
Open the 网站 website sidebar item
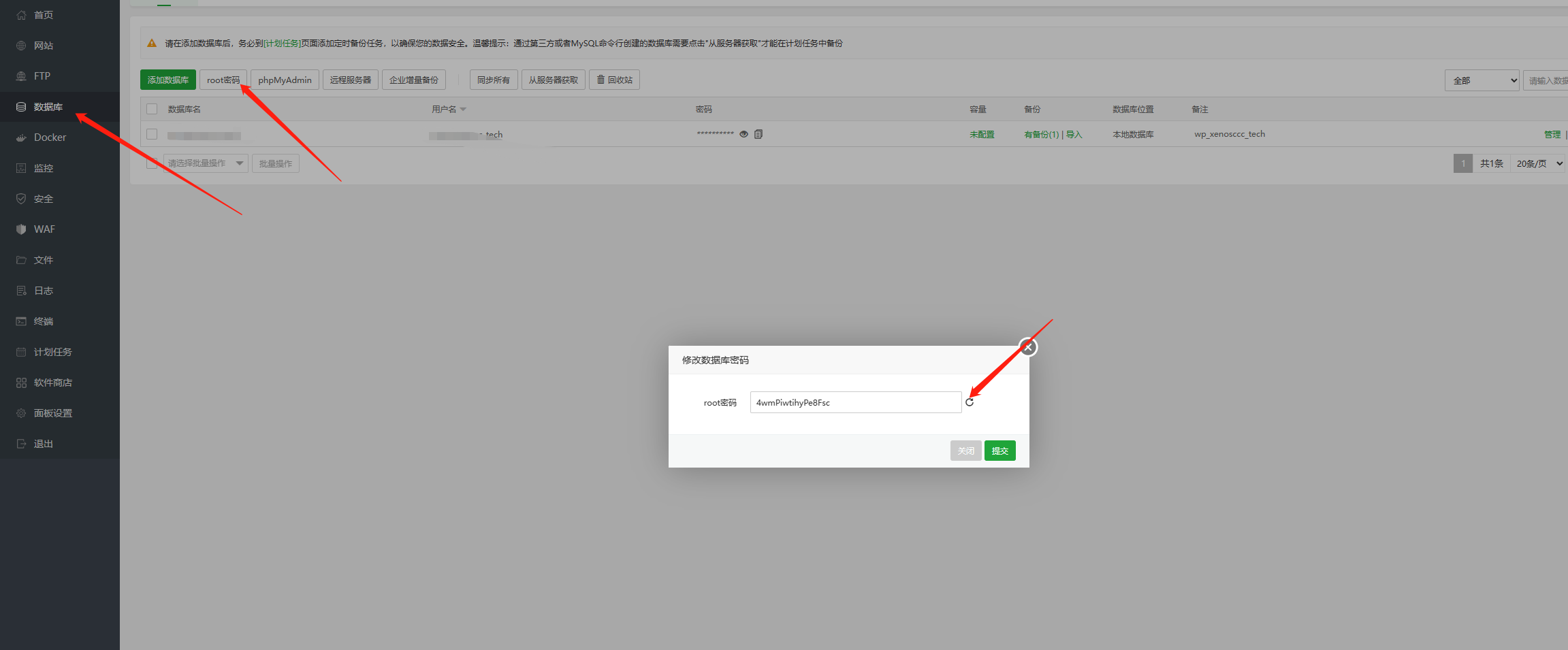60,46
